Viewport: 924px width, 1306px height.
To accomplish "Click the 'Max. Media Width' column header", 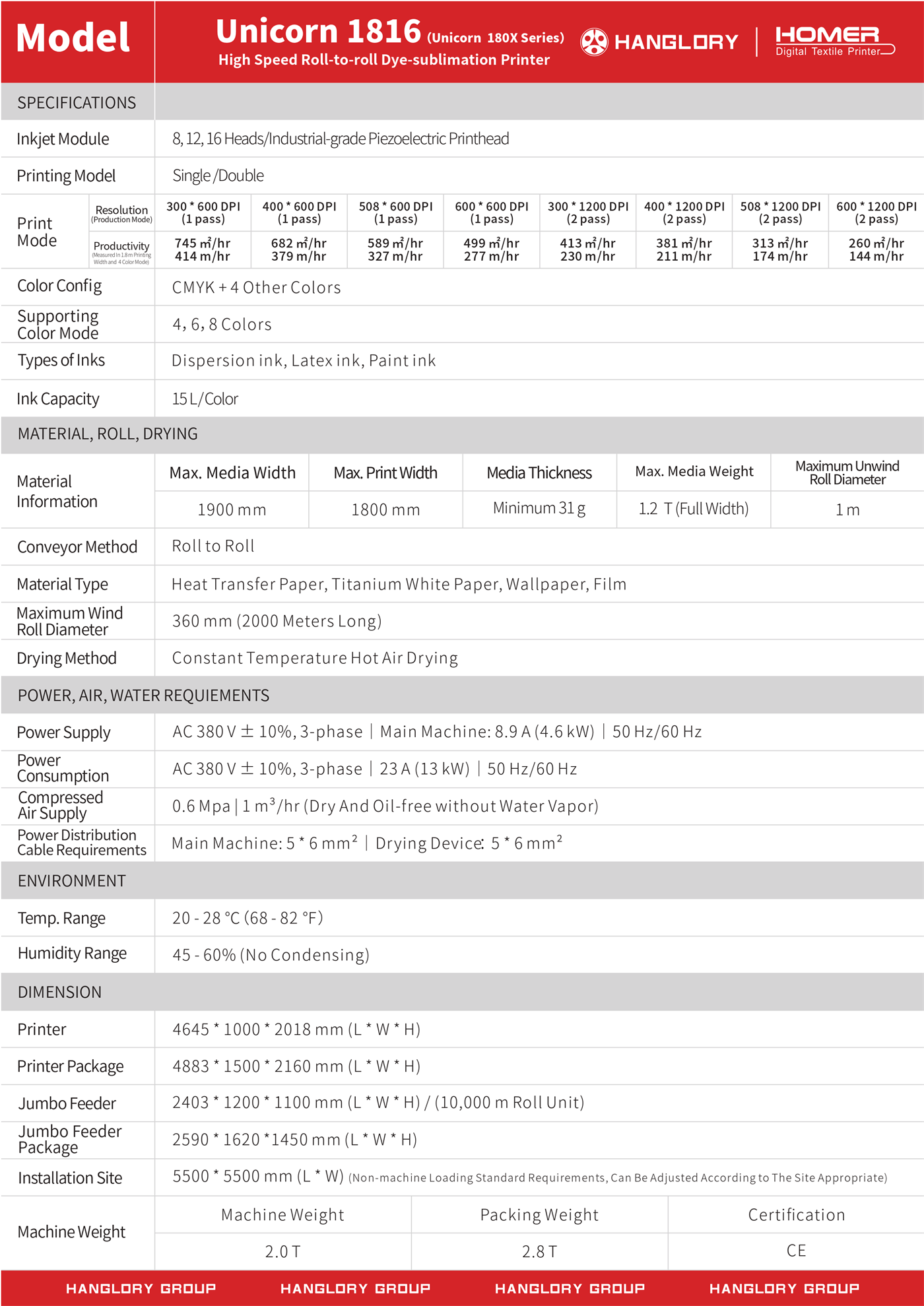I will 232,473.
